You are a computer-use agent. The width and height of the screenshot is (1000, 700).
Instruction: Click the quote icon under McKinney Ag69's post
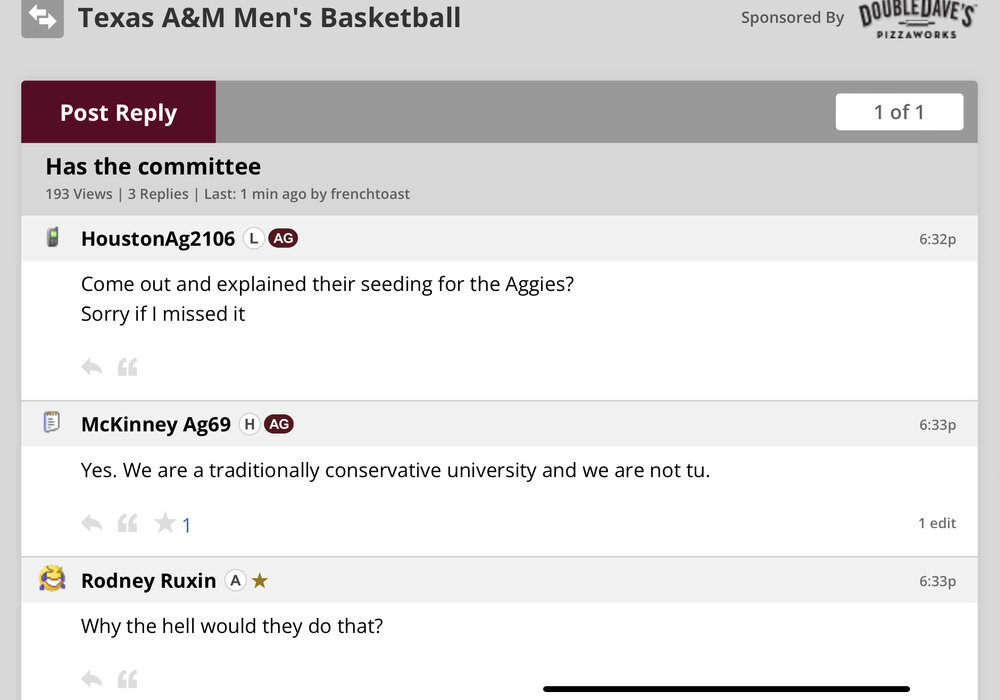point(127,523)
